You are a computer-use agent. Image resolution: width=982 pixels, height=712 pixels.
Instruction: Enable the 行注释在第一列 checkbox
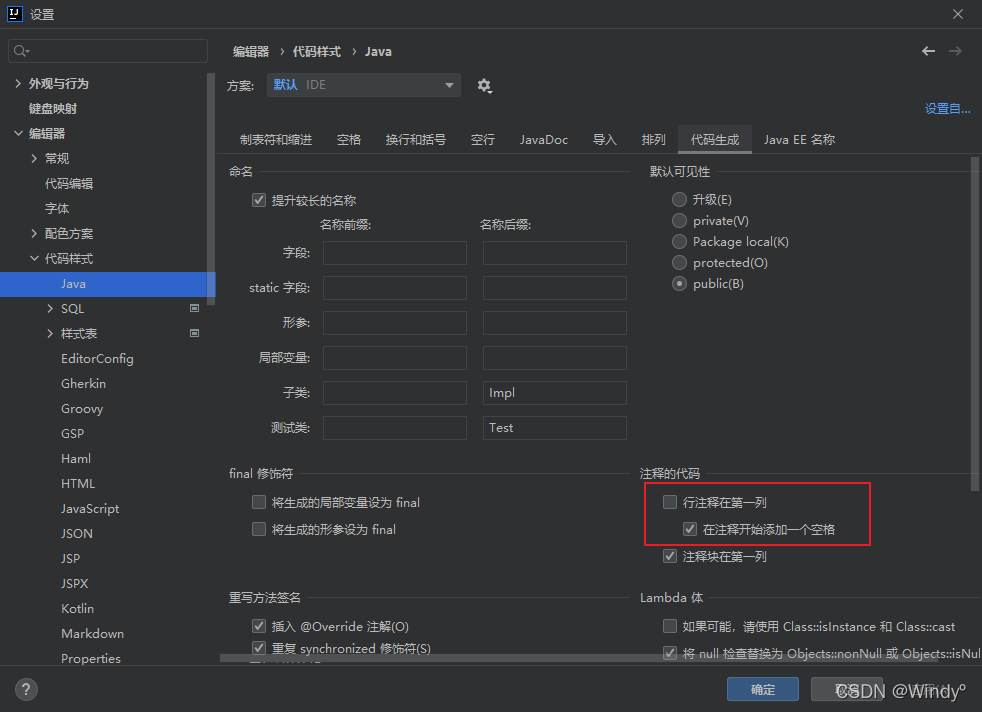coord(669,503)
